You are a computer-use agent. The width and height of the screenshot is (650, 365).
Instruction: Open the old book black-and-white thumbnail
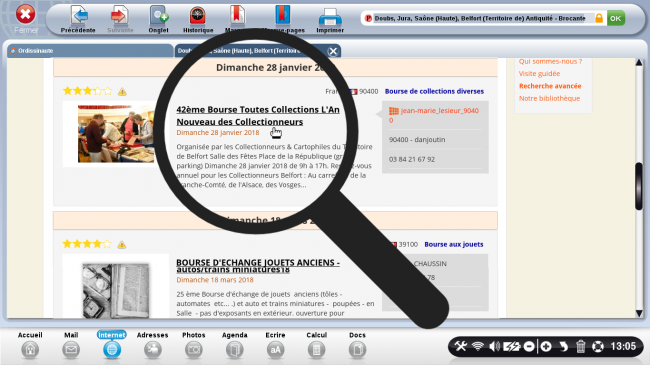tap(116, 291)
